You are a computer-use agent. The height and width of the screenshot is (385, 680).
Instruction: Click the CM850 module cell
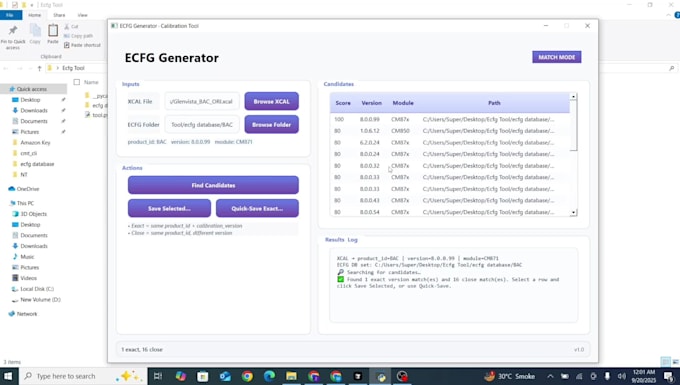(x=400, y=131)
